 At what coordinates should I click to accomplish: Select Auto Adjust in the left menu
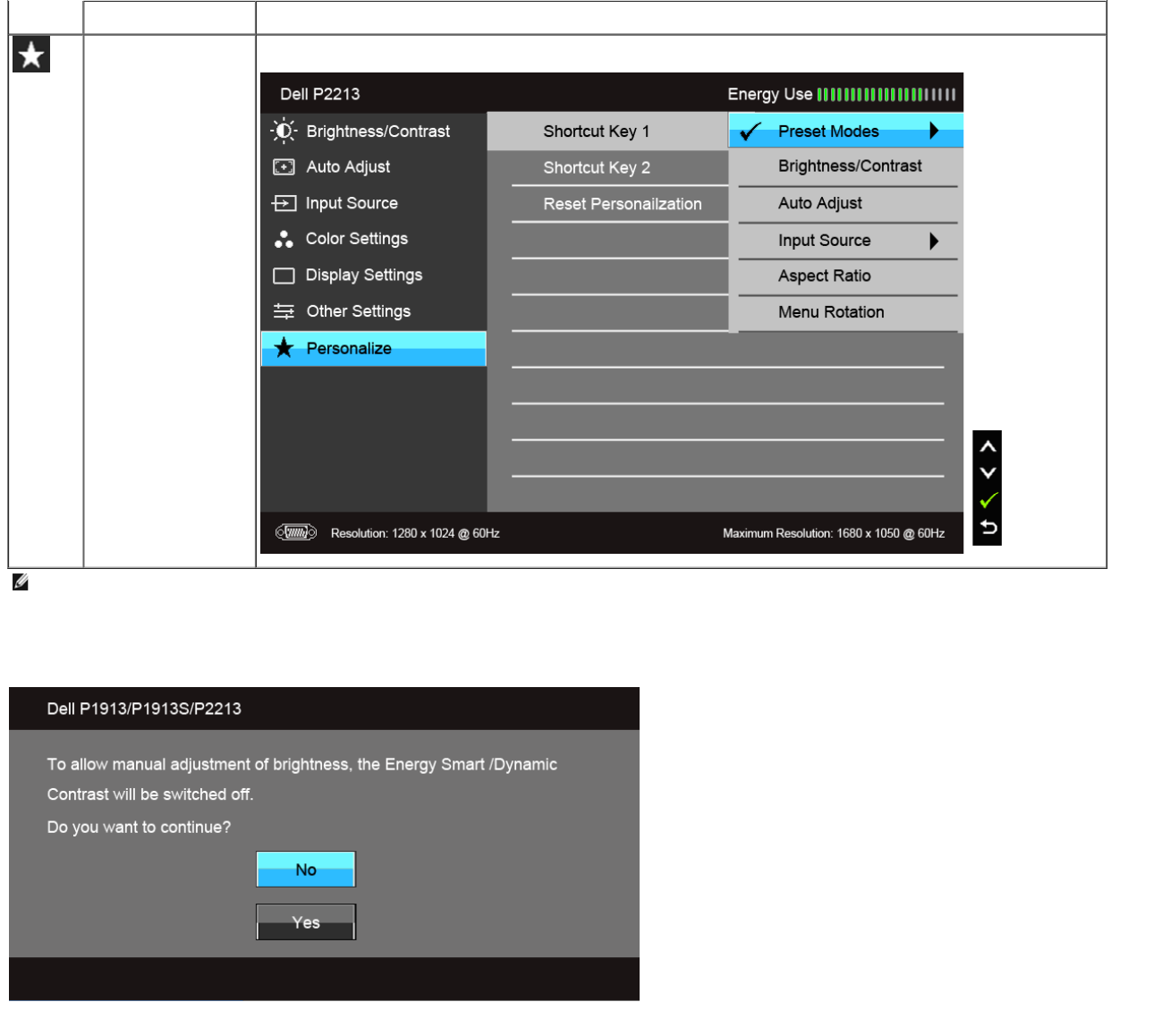[374, 167]
